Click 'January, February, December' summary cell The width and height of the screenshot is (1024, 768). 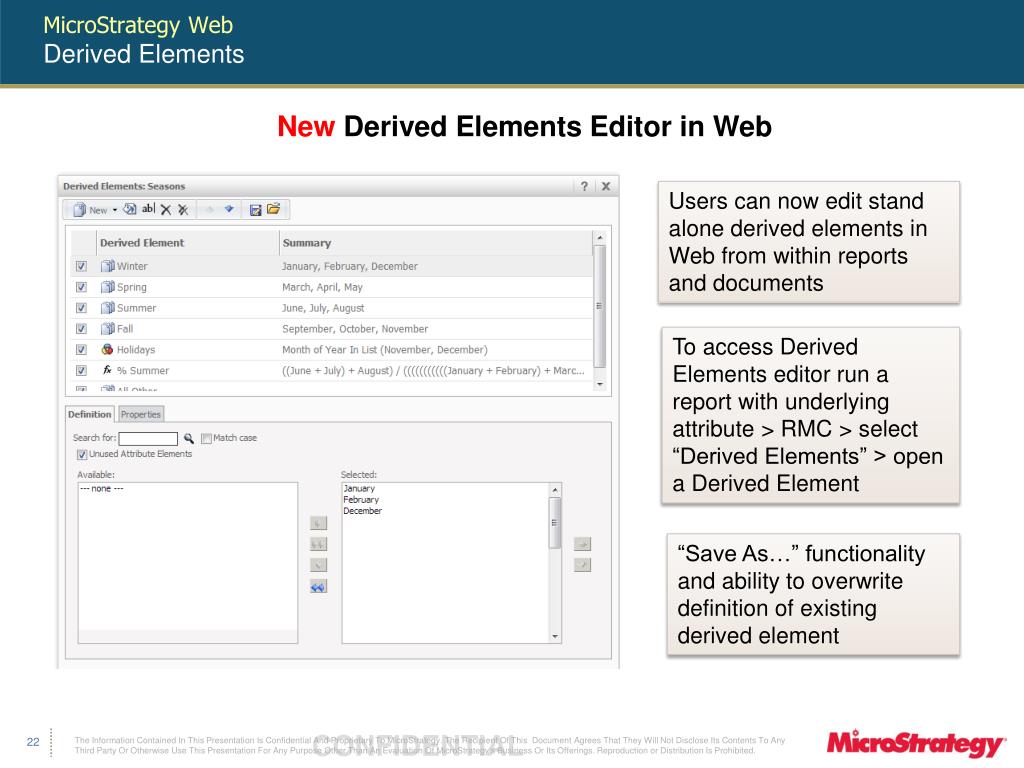(349, 266)
